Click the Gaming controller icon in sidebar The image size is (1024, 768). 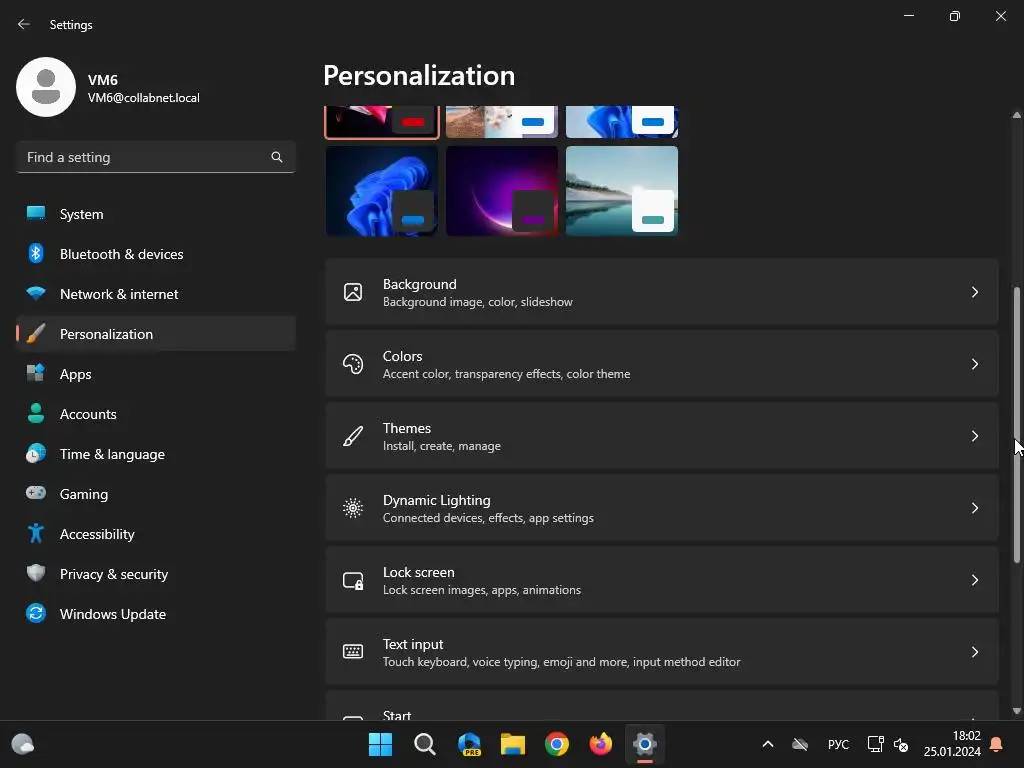(x=36, y=493)
